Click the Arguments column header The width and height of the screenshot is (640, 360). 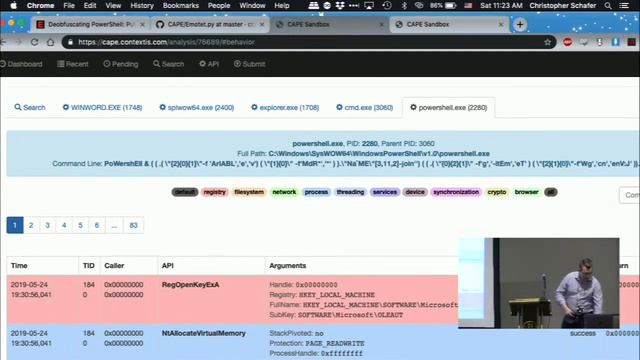(287, 265)
